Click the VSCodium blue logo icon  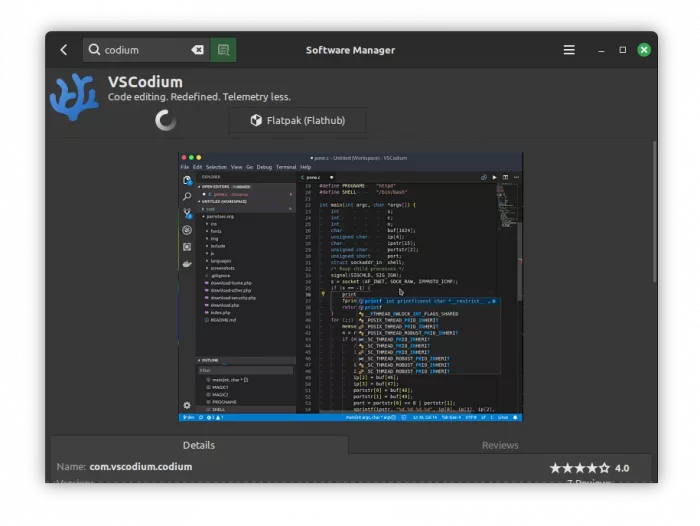[x=75, y=97]
